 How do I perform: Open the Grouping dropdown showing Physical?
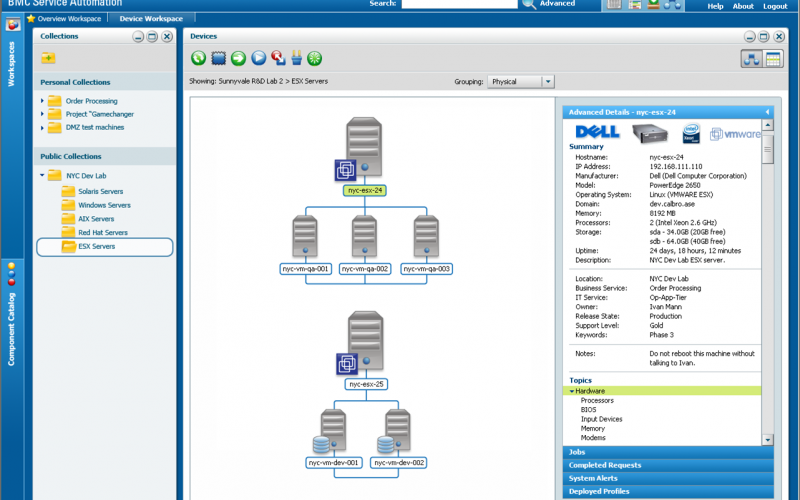click(521, 82)
